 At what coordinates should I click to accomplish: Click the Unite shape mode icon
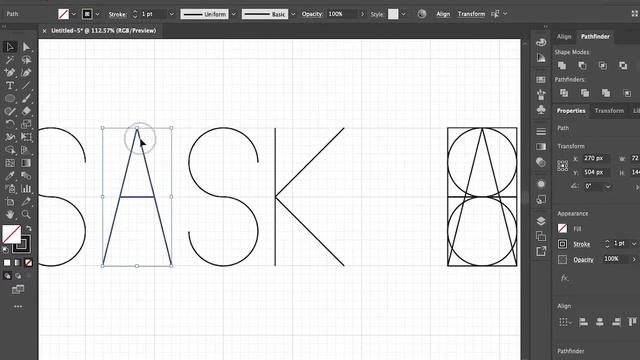coord(562,65)
